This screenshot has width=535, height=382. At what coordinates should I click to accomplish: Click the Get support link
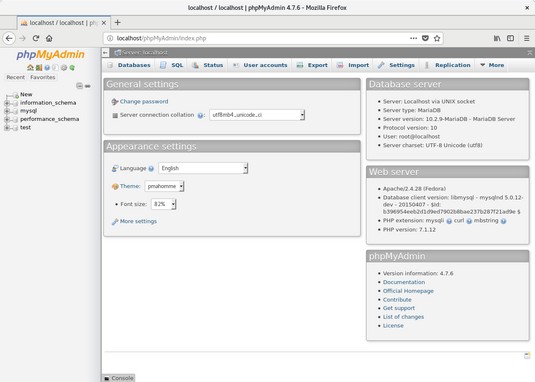399,308
